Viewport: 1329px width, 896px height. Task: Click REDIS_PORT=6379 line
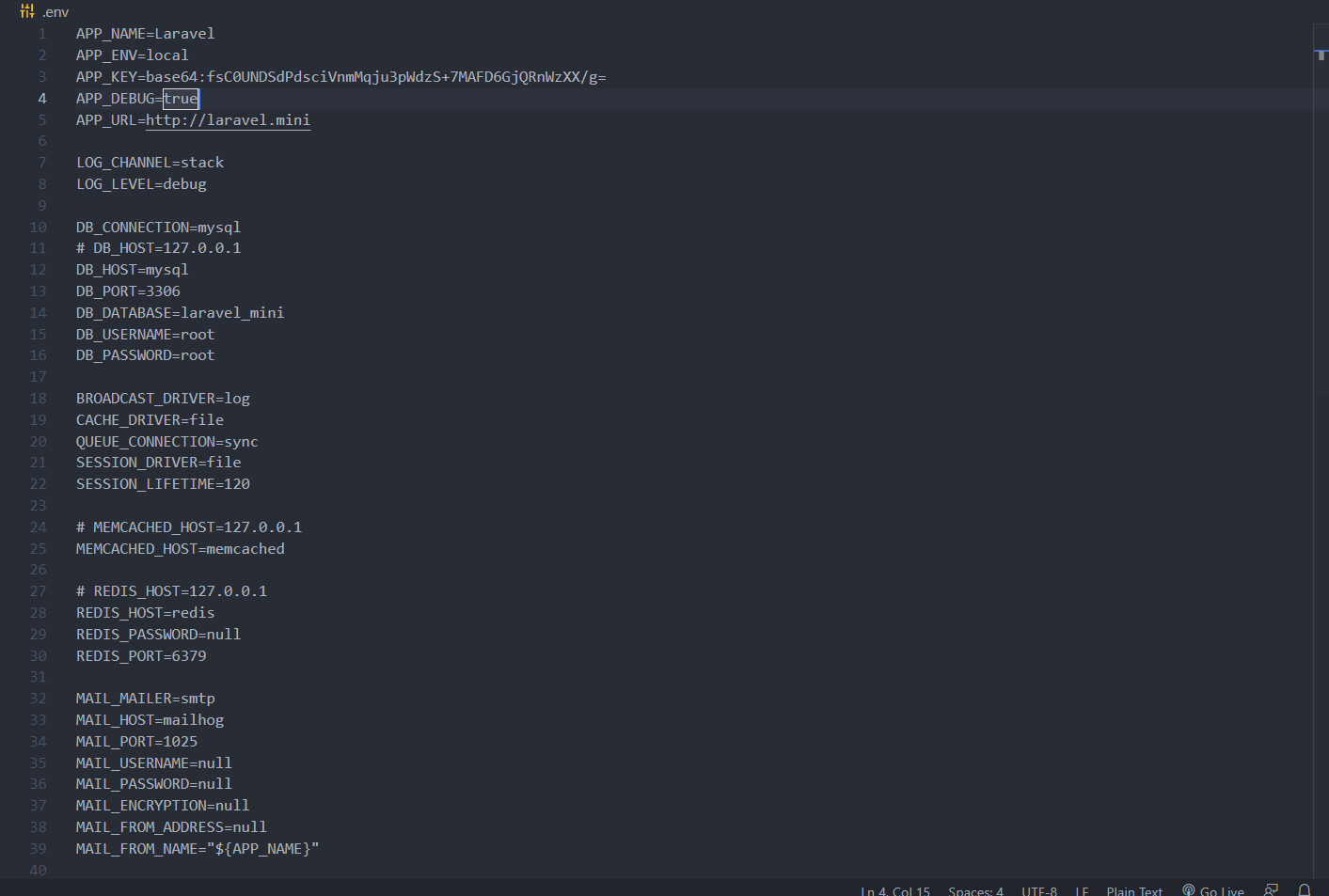click(141, 656)
